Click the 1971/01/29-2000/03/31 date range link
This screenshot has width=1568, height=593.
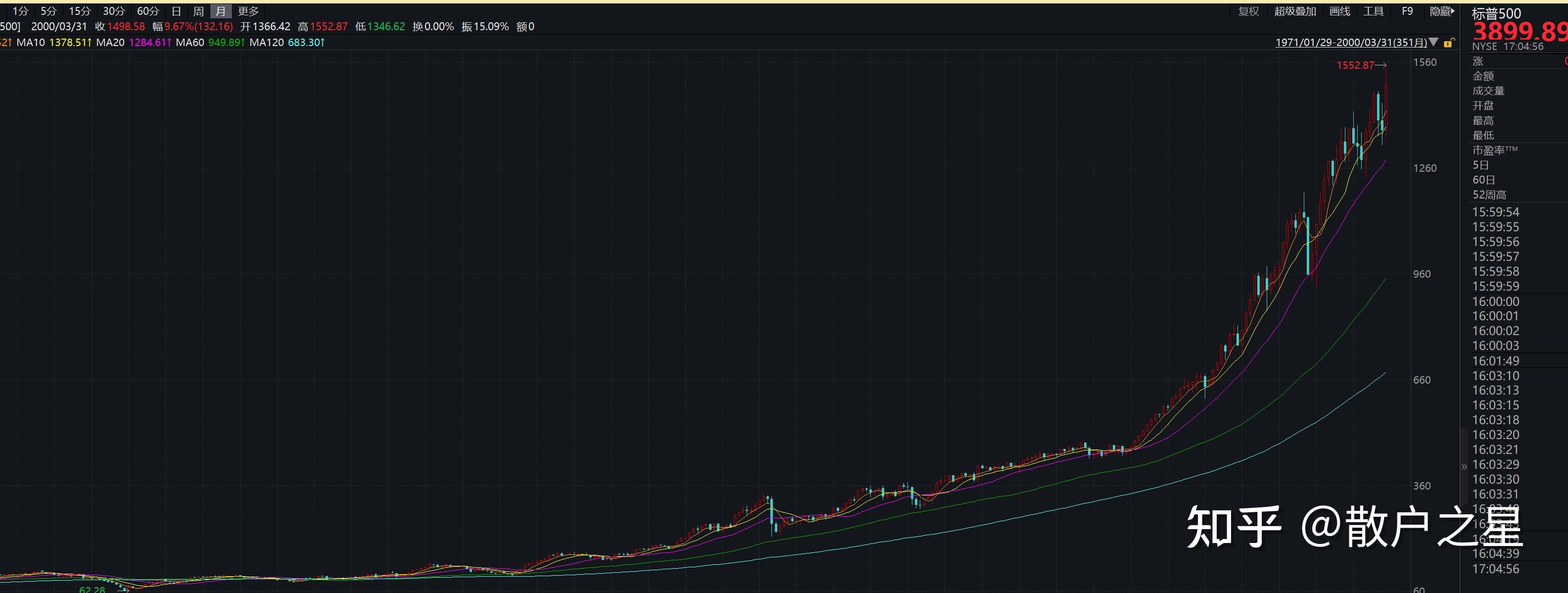(1351, 43)
